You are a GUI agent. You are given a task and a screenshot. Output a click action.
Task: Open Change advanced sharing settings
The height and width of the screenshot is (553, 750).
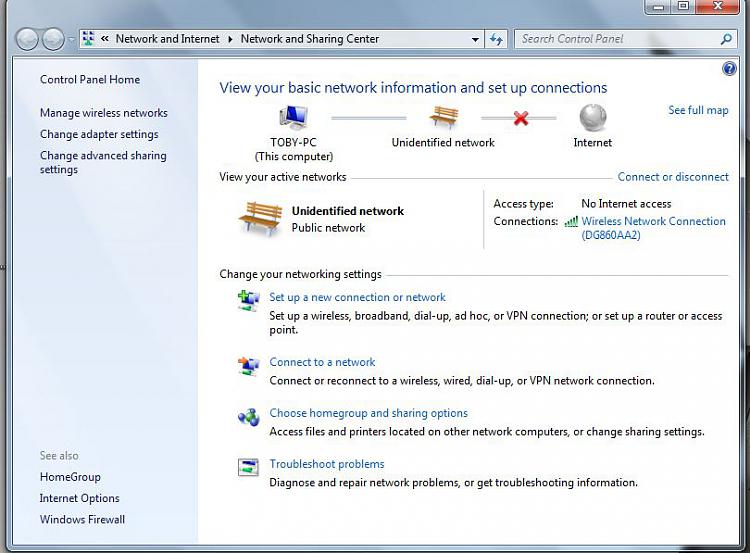[103, 163]
